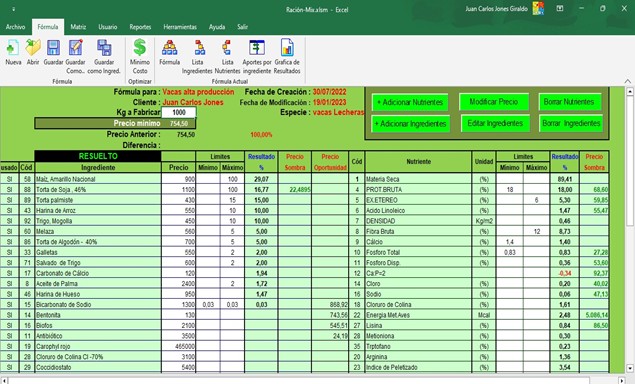Click the Kg a Fabricar input field
This screenshot has width=635, height=384.
point(179,113)
